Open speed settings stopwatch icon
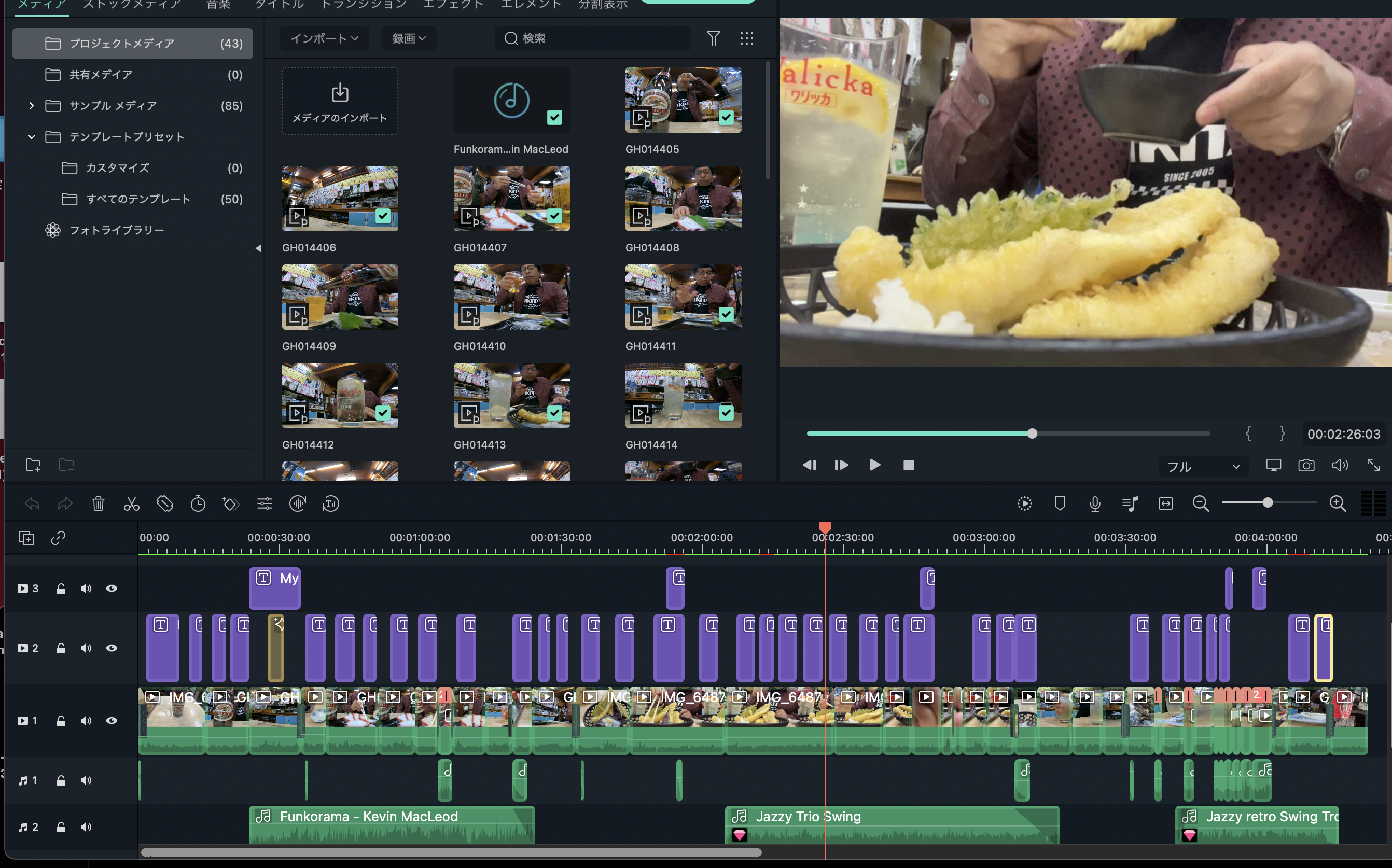 click(x=198, y=504)
